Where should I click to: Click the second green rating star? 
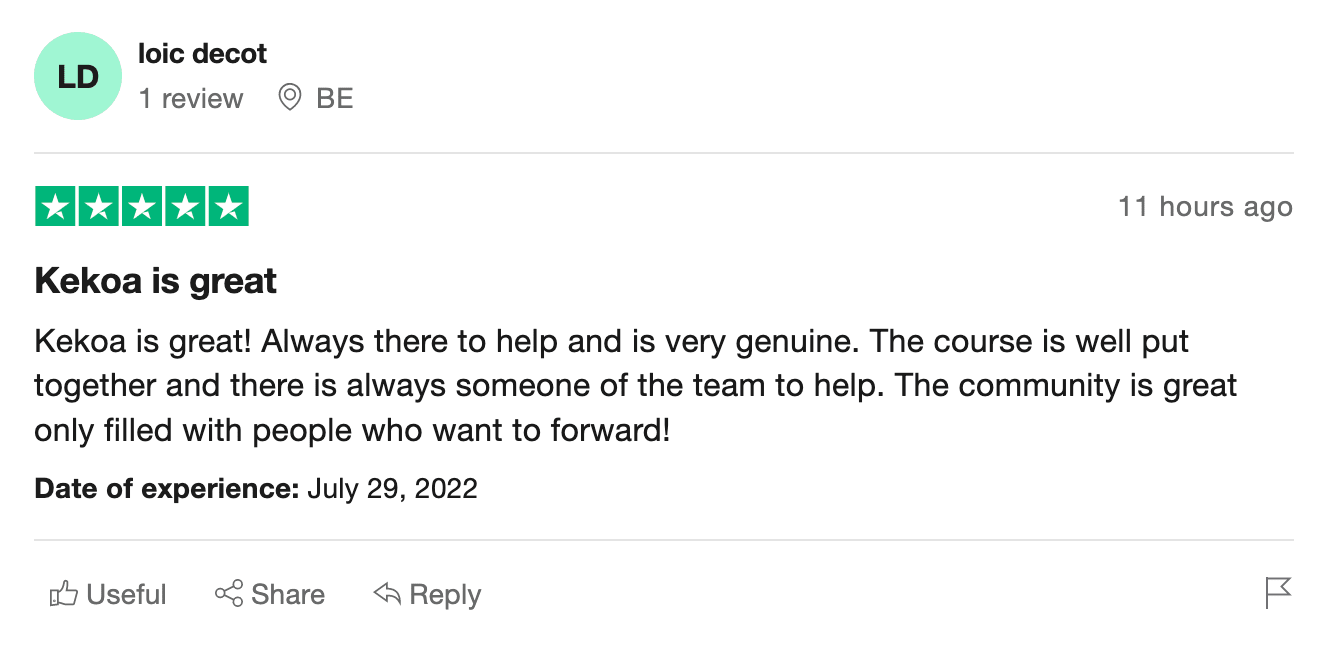coord(98,207)
